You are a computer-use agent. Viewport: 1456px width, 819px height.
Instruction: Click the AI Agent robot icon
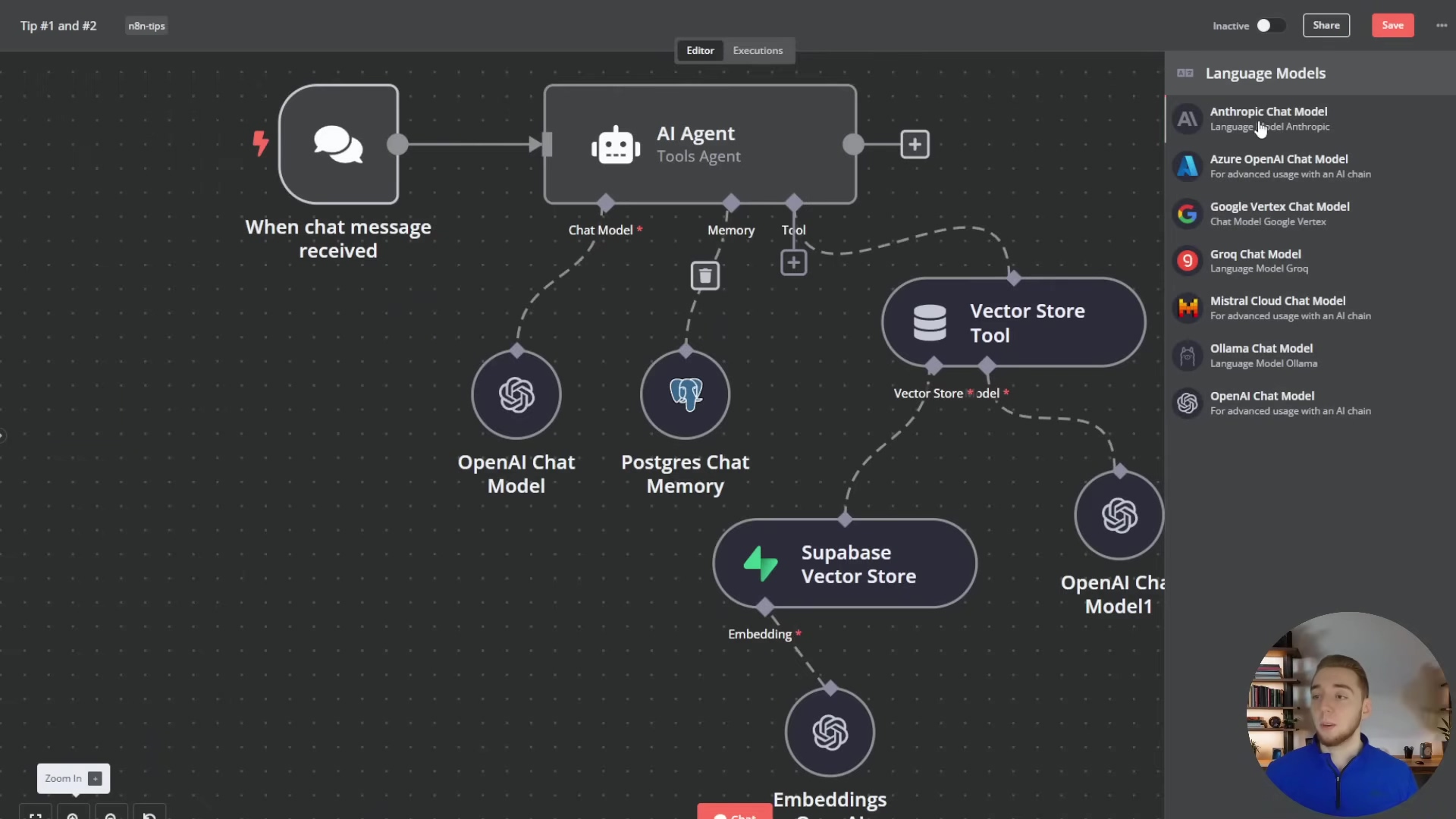(x=615, y=144)
